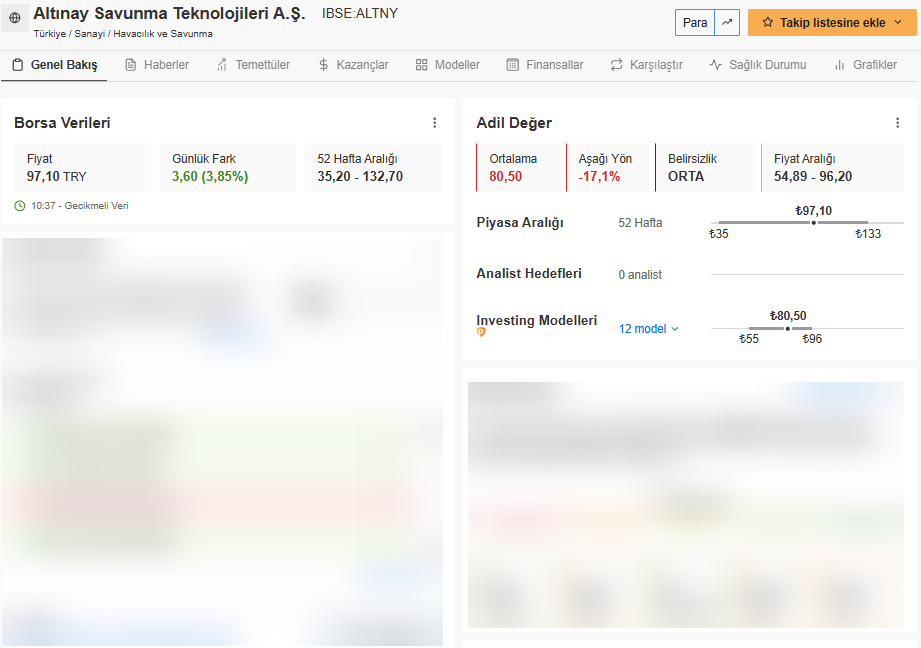This screenshot has width=921, height=648.
Task: Click the Investing Modelleri label
Action: point(536,320)
